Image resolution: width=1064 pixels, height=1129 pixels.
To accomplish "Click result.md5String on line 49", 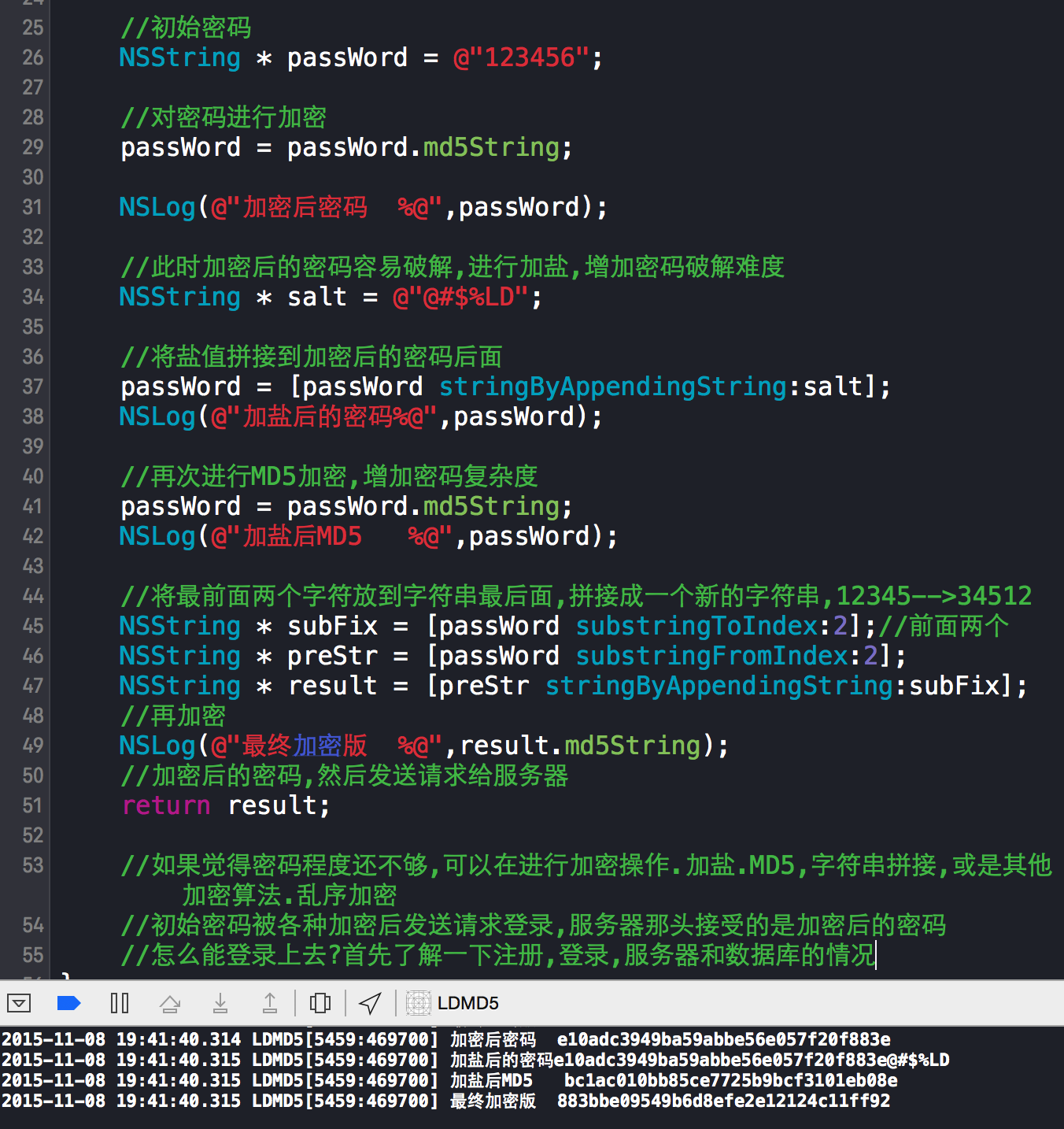I will coord(580,746).
